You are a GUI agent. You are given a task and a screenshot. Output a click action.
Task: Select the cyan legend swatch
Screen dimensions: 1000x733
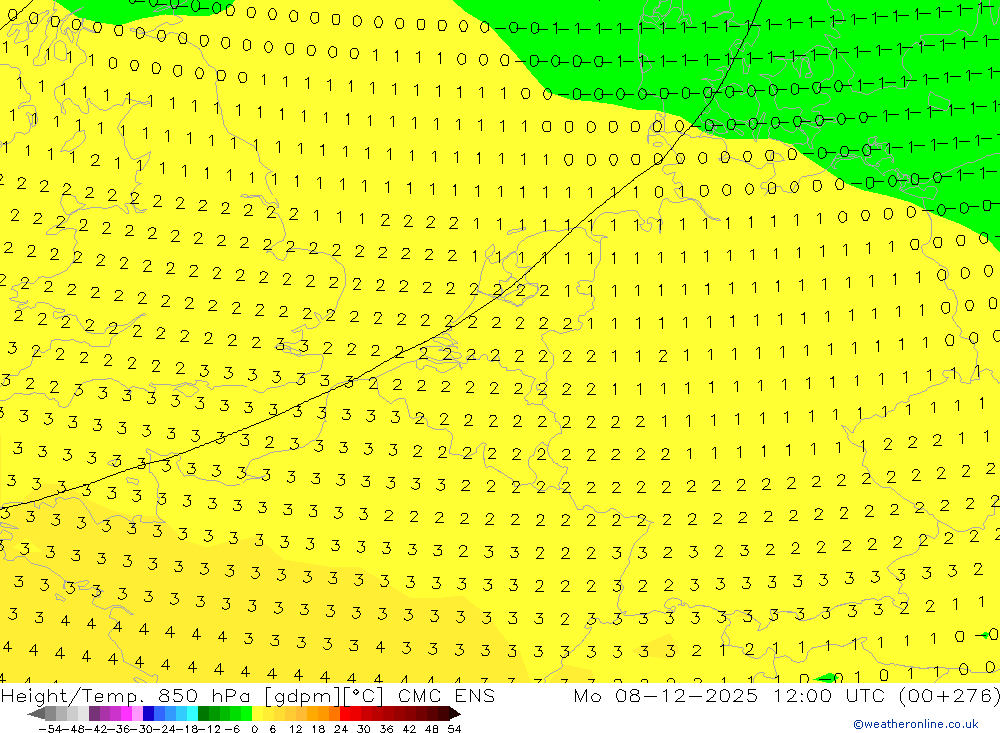(193, 714)
